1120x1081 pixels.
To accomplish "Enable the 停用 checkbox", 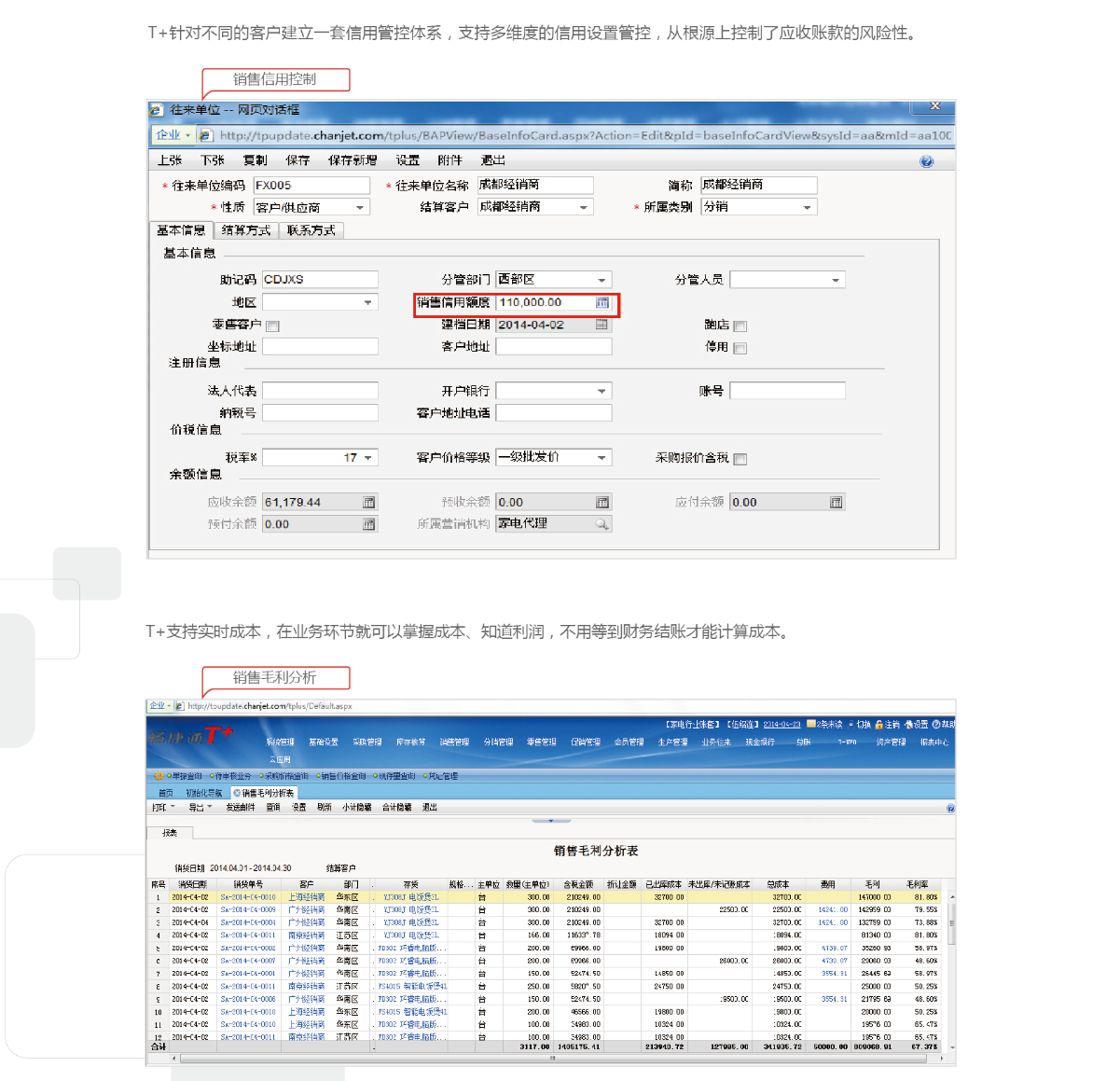I will (x=740, y=348).
